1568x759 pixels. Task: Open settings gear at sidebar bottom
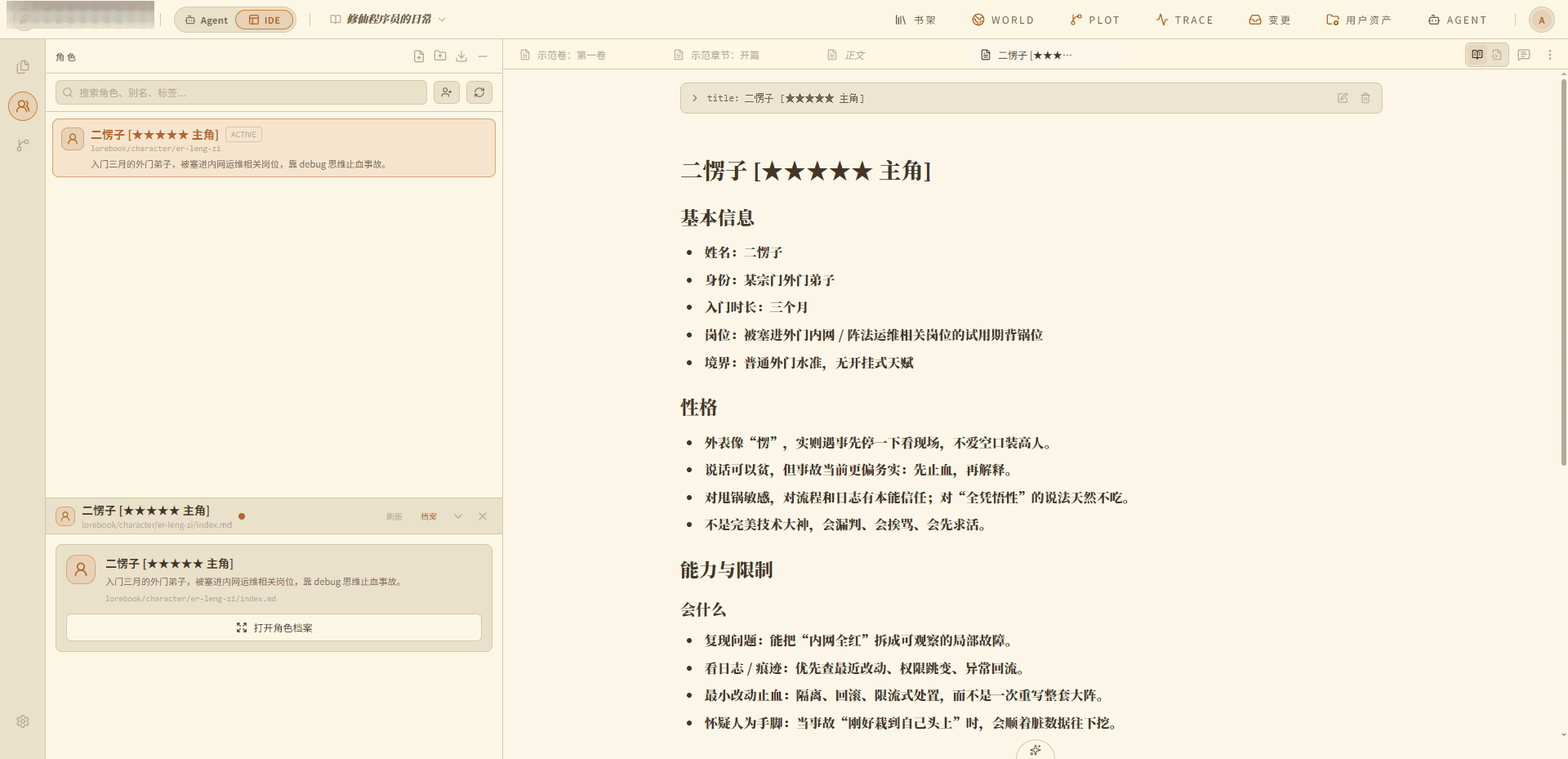point(23,721)
